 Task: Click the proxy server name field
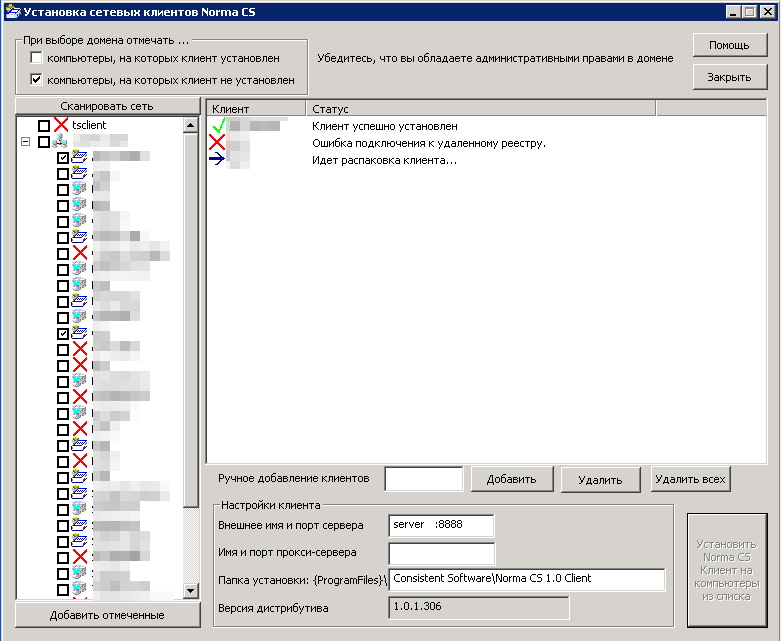[x=442, y=553]
